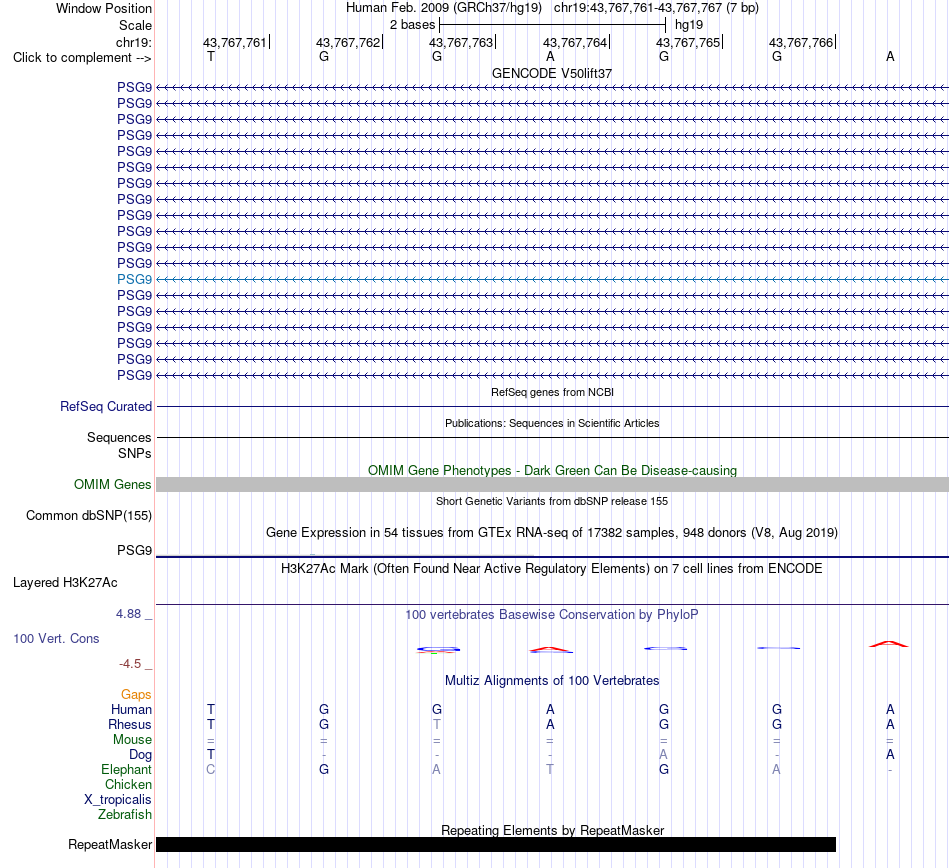Click position marker 43,767,765

[688, 42]
